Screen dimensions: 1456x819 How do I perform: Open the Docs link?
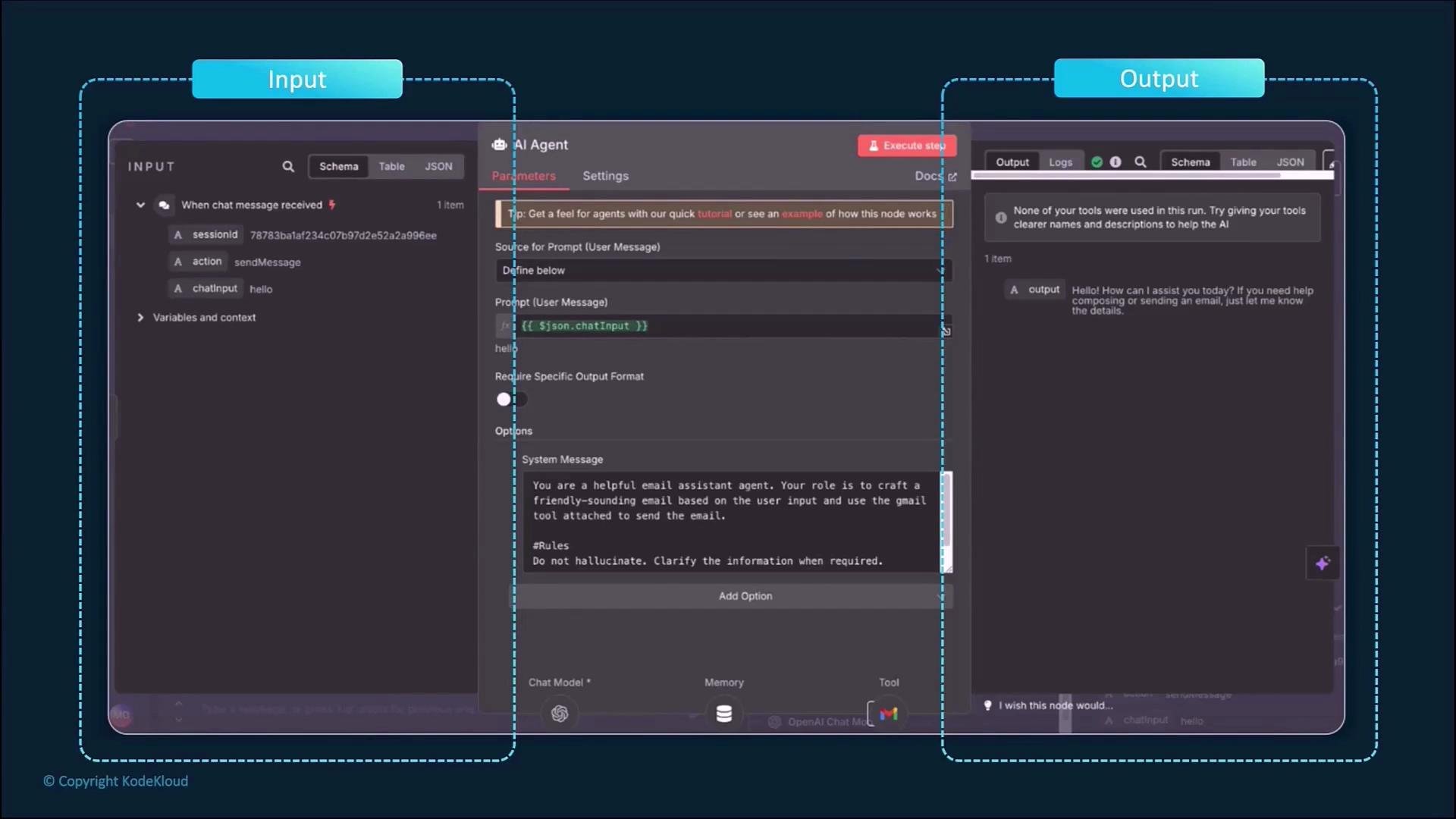pos(935,175)
